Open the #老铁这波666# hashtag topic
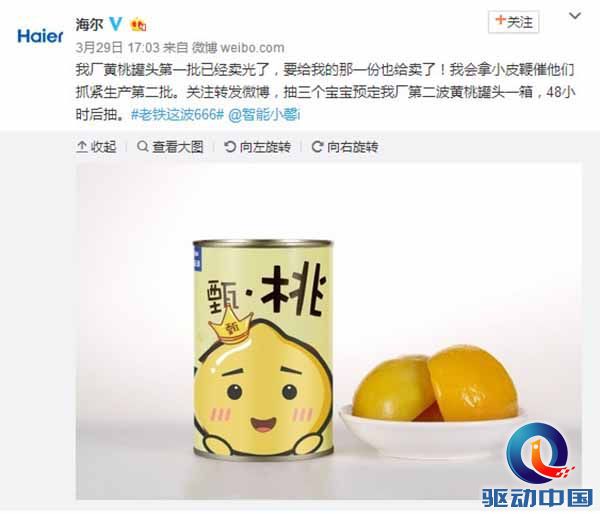 (177, 114)
